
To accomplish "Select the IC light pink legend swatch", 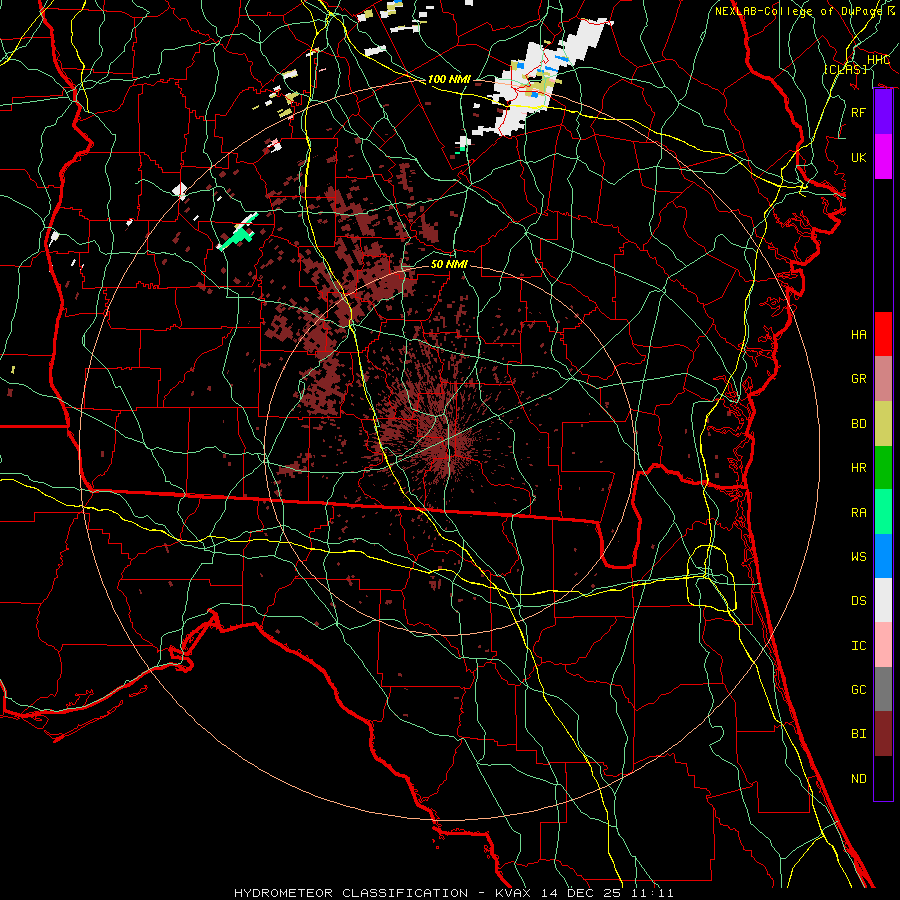I will [883, 645].
